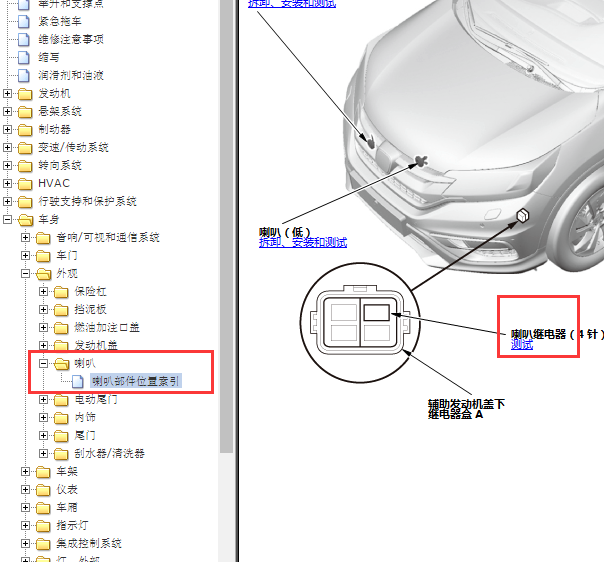
Task: Open the 润滑剂和油液 page
Action: tap(71, 75)
